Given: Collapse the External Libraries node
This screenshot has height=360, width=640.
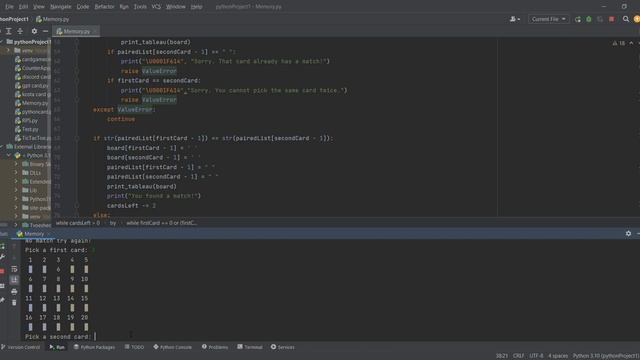Looking at the screenshot, I should 2,147.
